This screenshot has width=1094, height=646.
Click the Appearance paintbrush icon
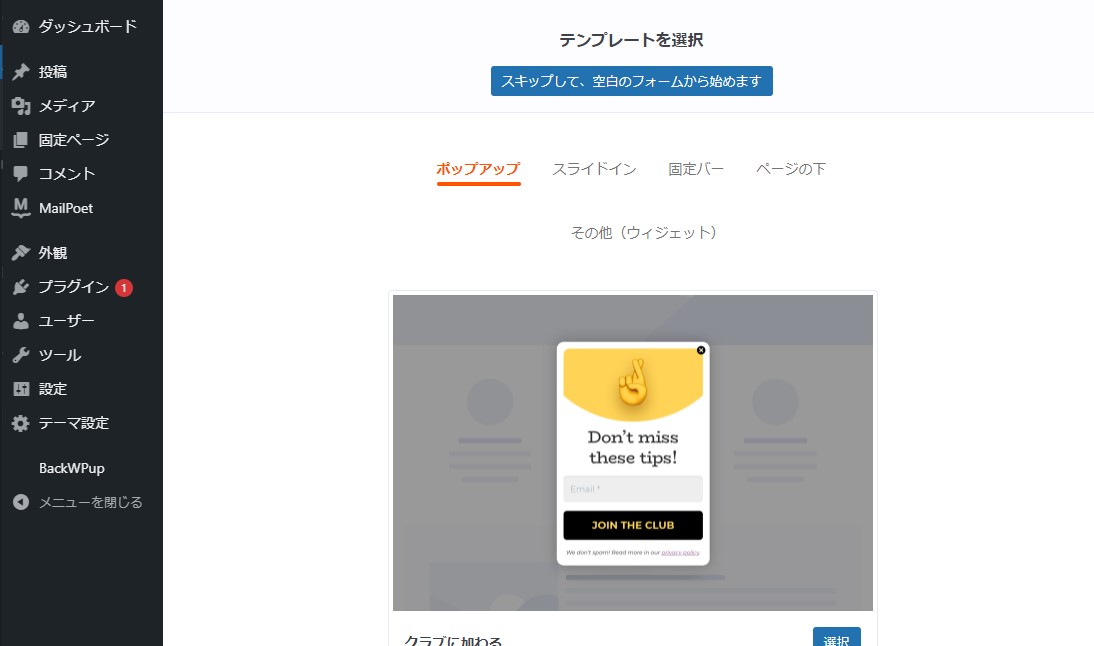pos(21,253)
